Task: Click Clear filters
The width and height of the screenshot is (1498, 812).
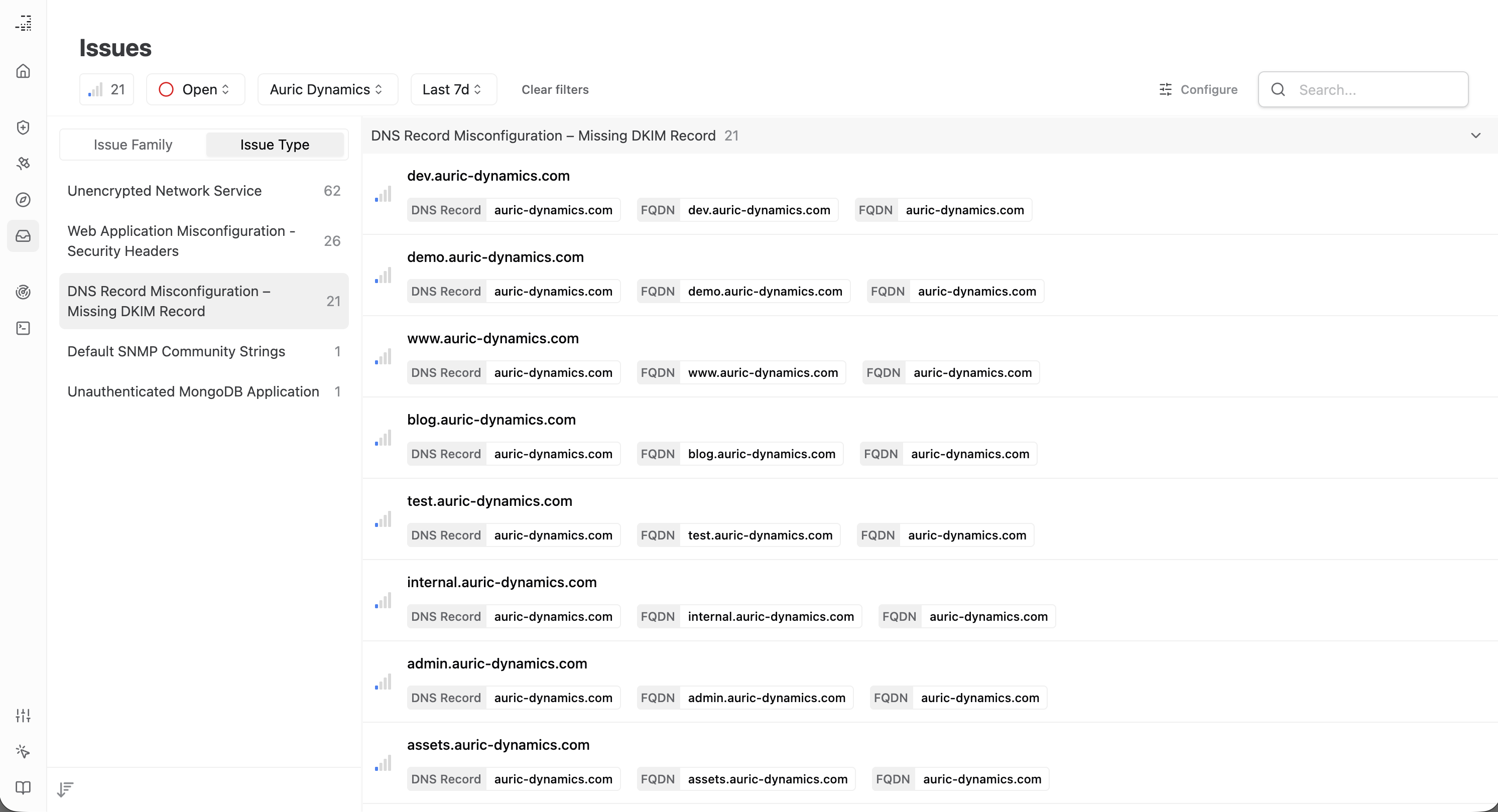Action: (x=555, y=89)
